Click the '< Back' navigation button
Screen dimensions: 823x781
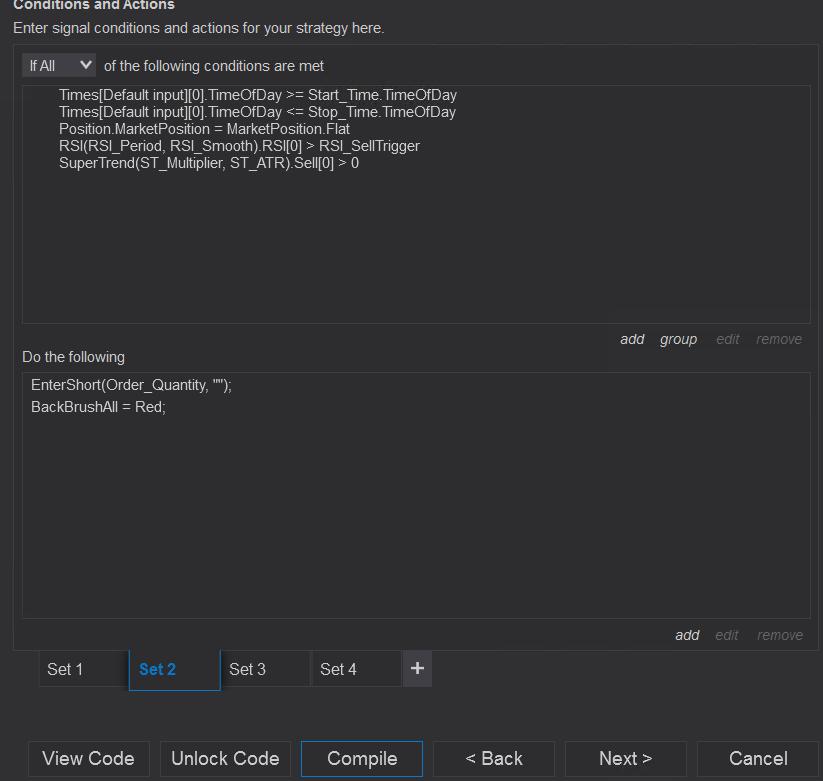(x=493, y=759)
